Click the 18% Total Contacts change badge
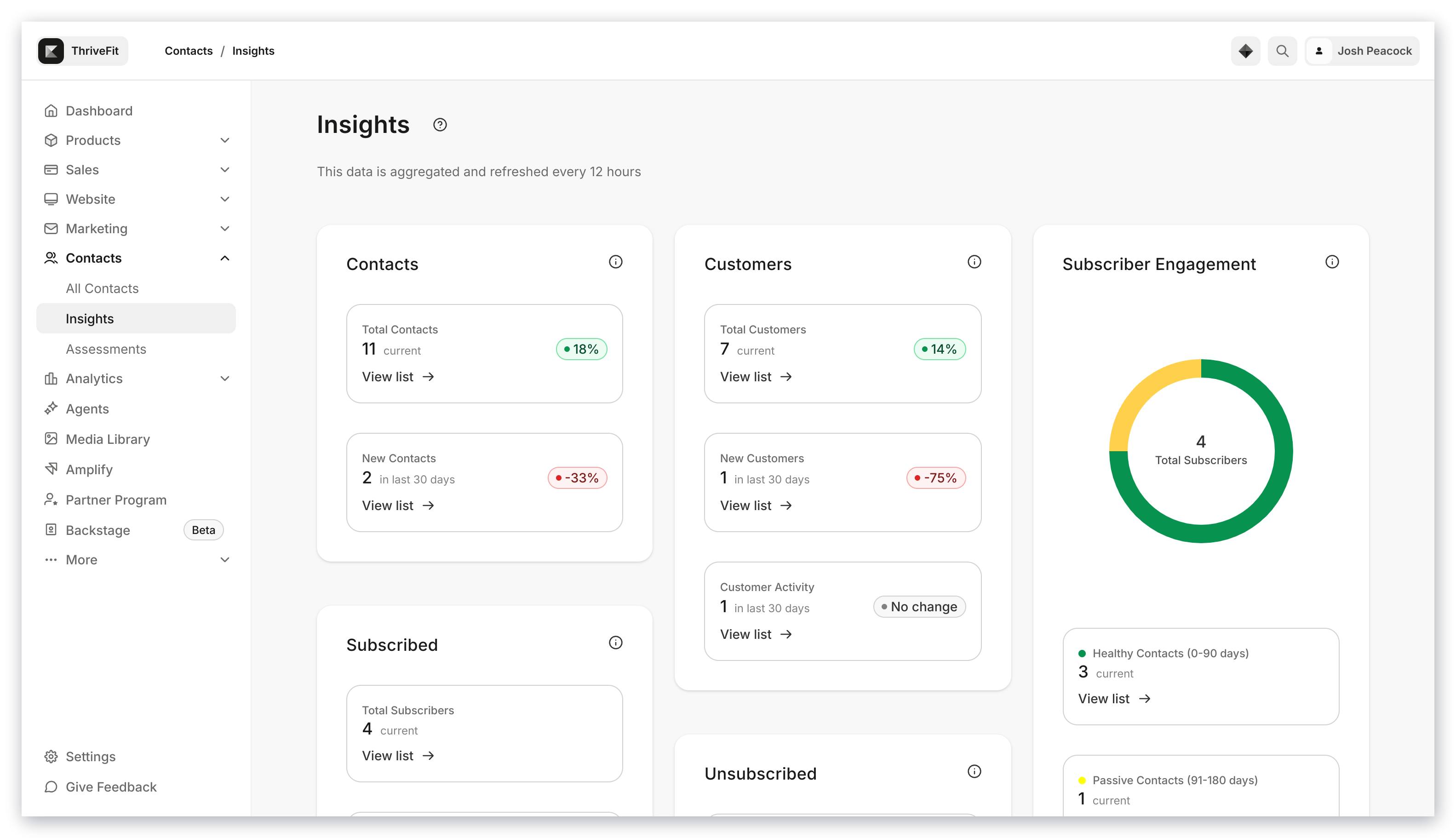Viewport: 1456px width, 838px height. tap(581, 349)
